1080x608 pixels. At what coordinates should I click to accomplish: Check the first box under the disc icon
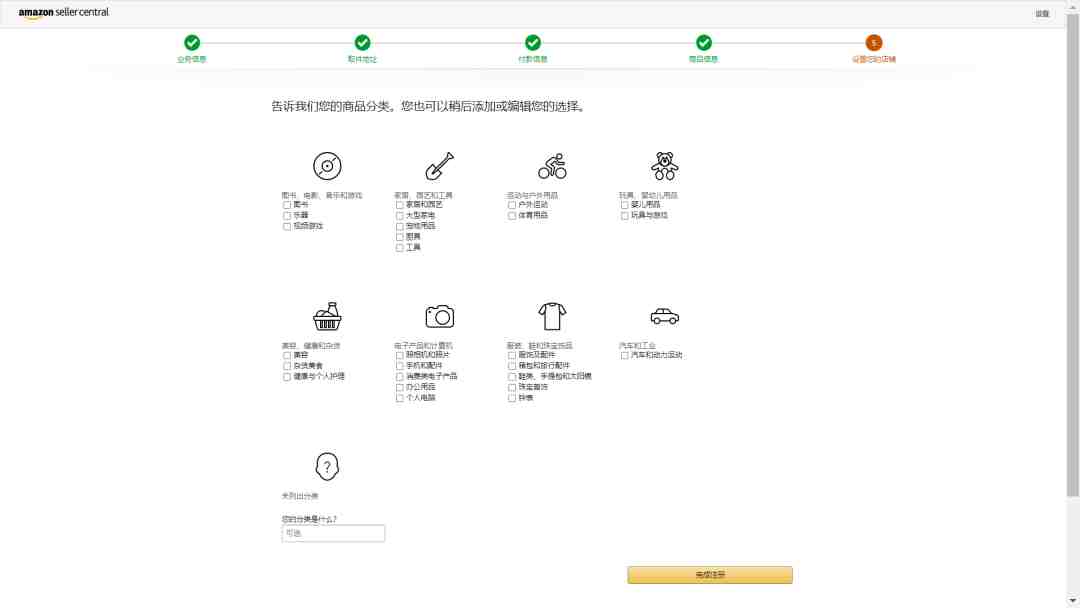tap(287, 205)
